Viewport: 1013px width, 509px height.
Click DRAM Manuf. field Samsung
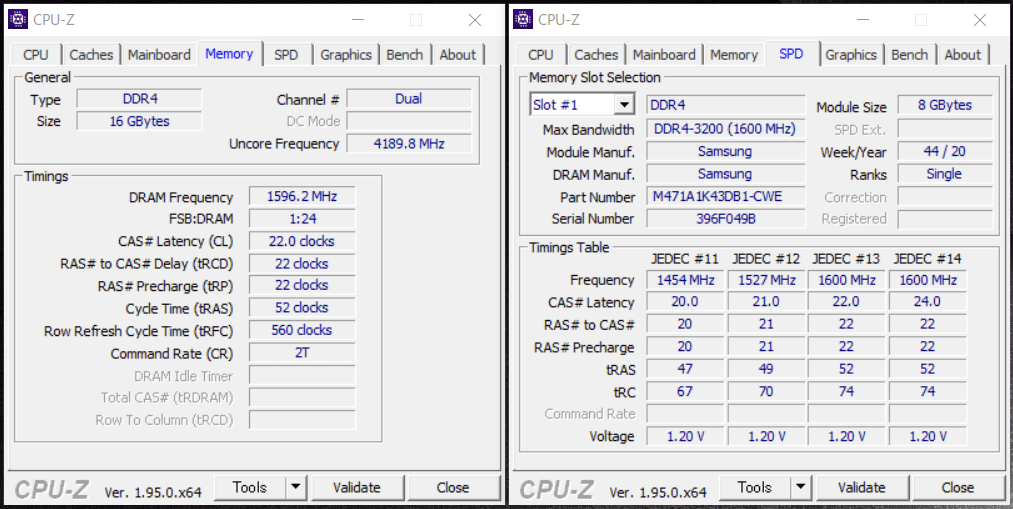[x=726, y=174]
